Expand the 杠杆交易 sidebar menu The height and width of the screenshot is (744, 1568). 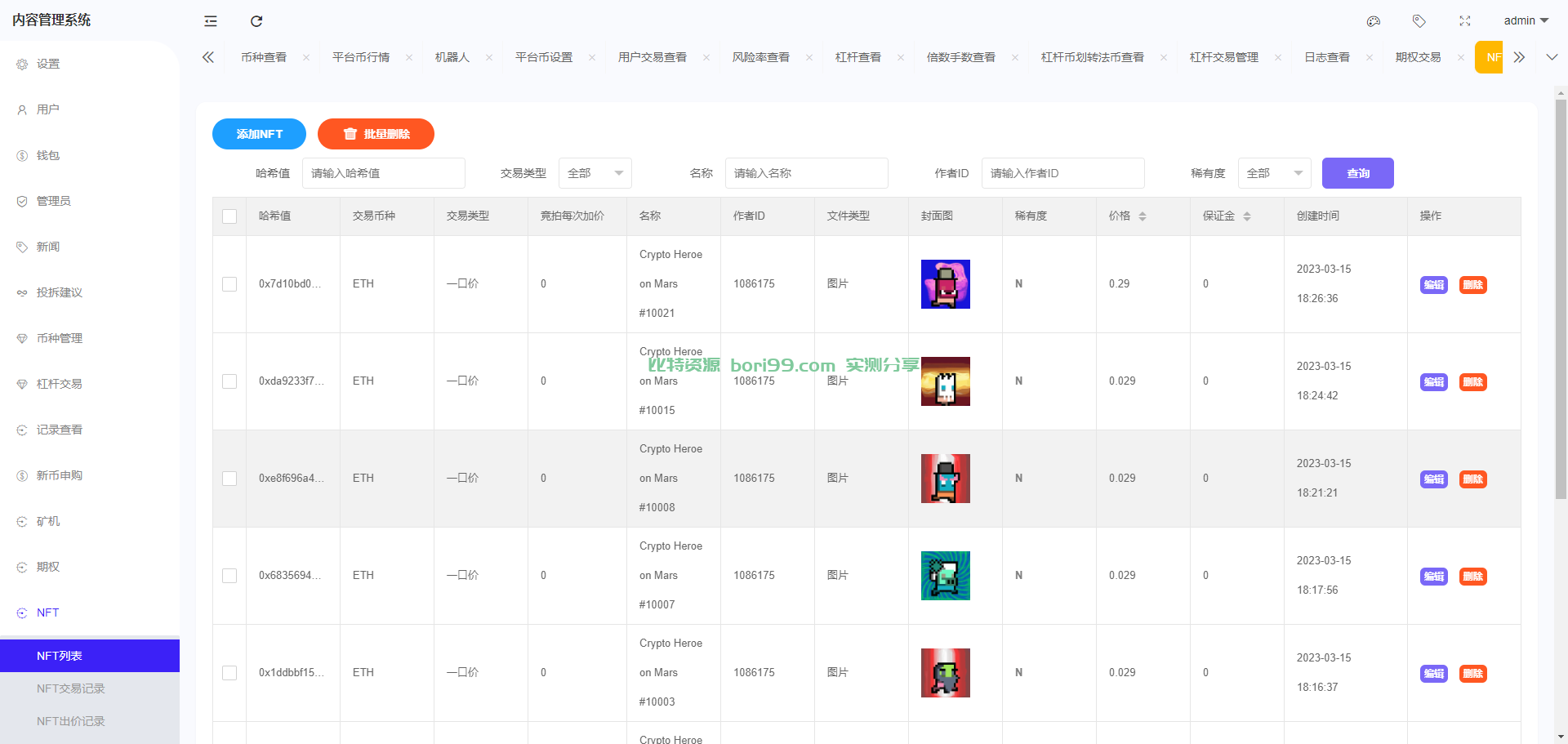point(90,384)
